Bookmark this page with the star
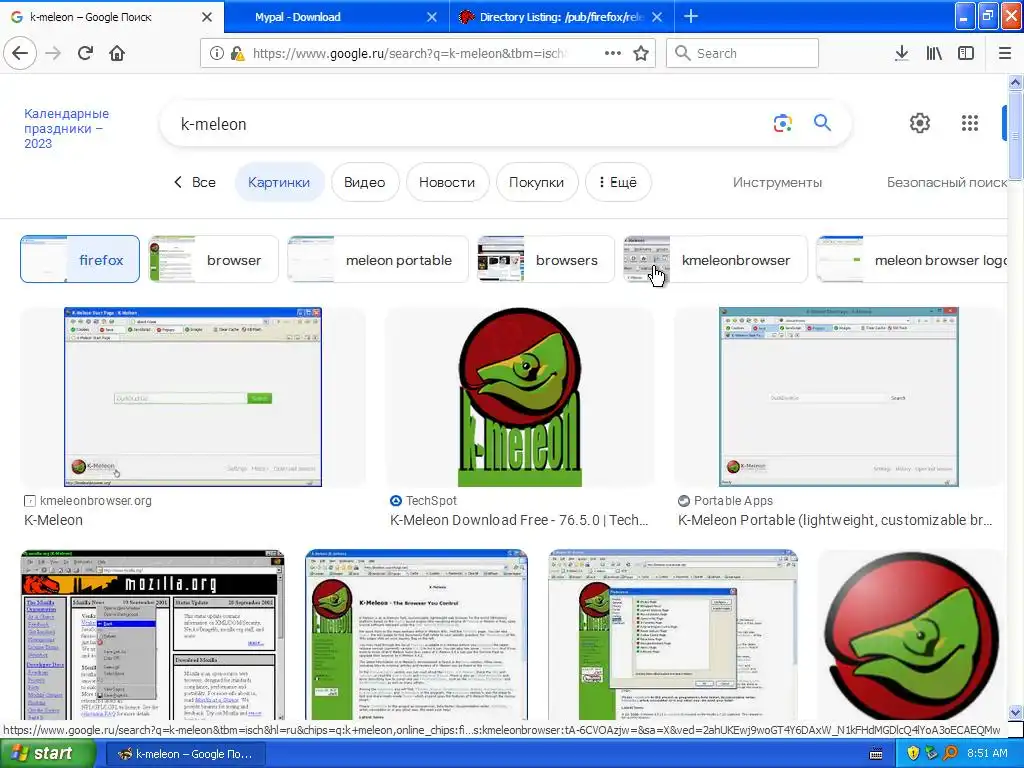Screen dimensions: 1024x768 [x=641, y=53]
